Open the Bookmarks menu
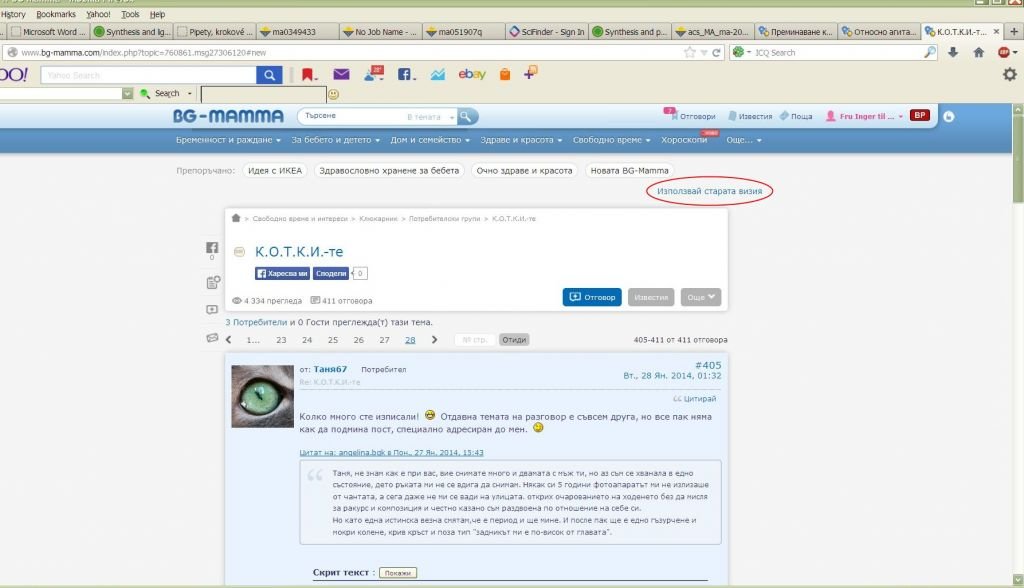Screen dimensions: 1024x588 (55, 15)
